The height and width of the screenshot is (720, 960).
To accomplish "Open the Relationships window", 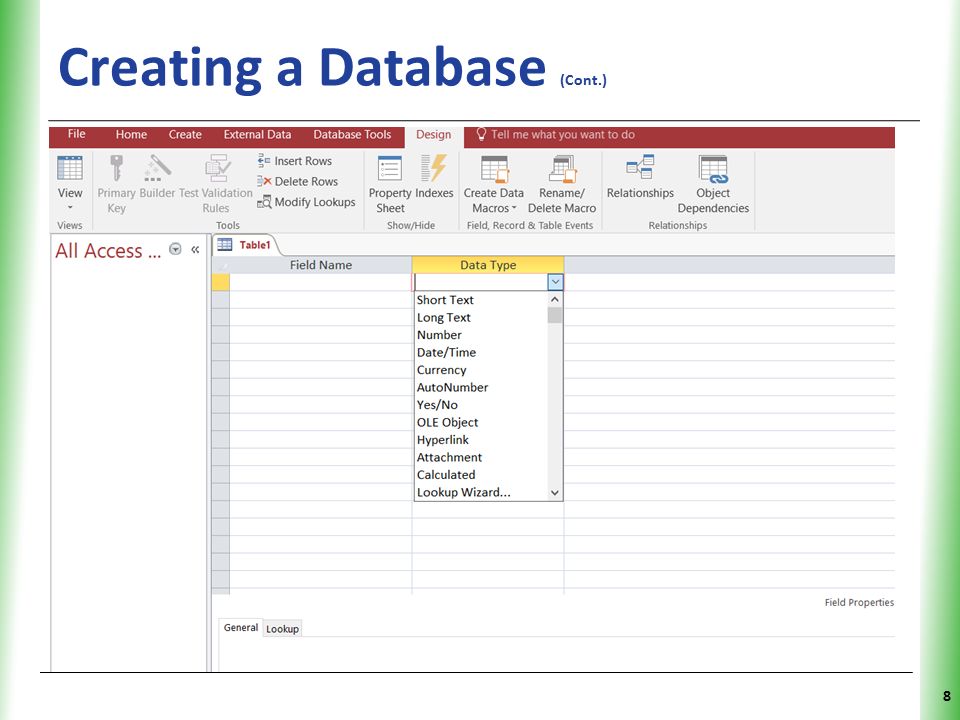I will click(x=640, y=177).
